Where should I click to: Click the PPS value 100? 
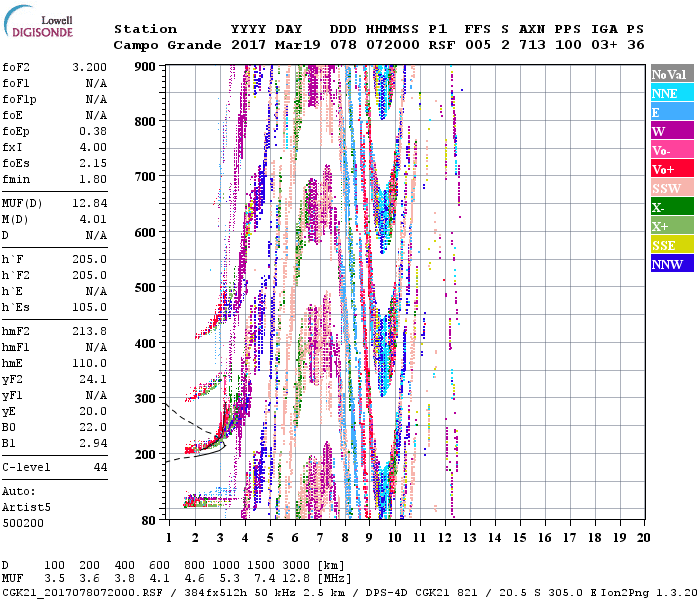coord(568,45)
